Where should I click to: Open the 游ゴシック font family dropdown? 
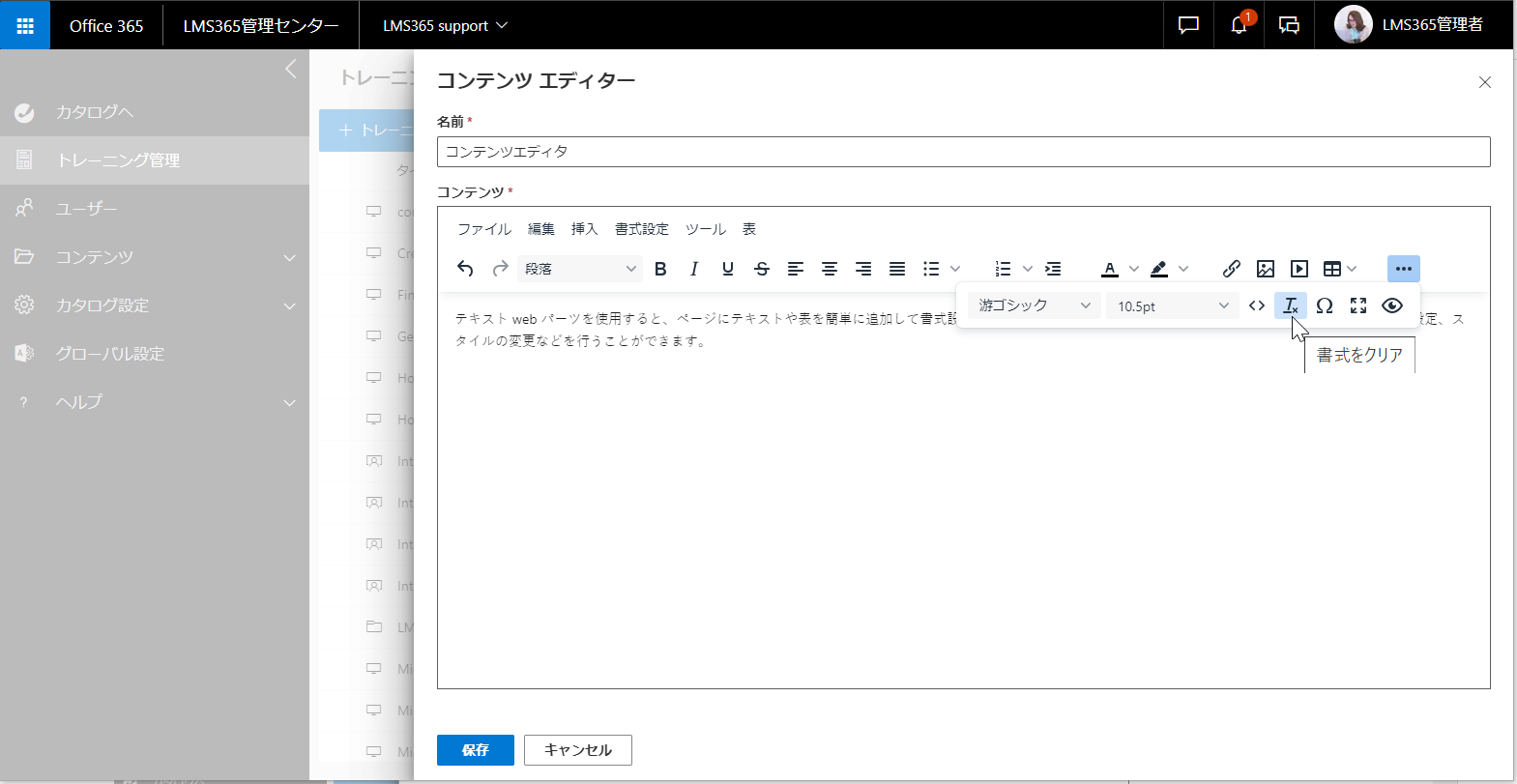pos(1035,305)
